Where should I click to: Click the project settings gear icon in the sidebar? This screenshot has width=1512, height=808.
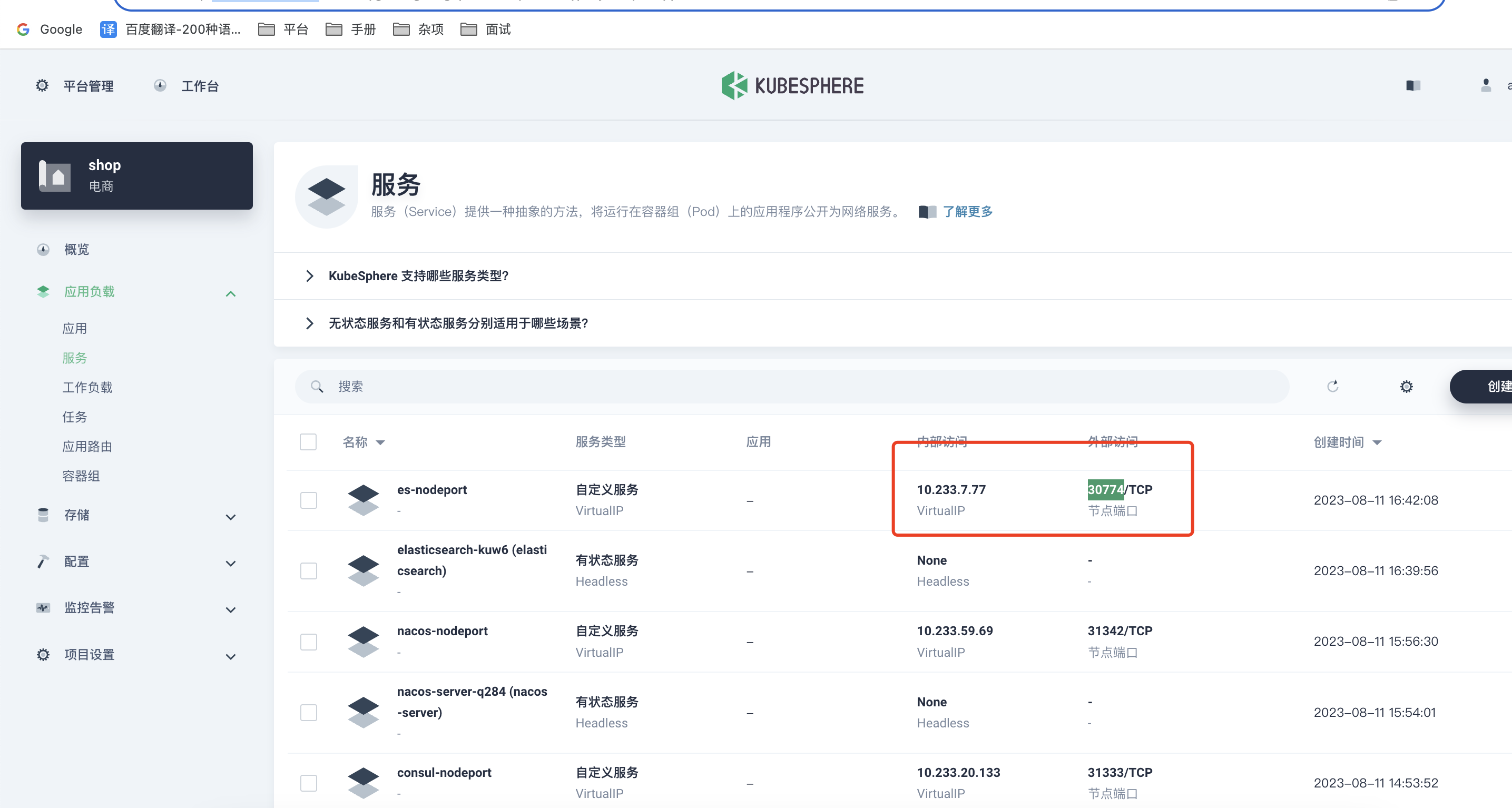tap(43, 654)
